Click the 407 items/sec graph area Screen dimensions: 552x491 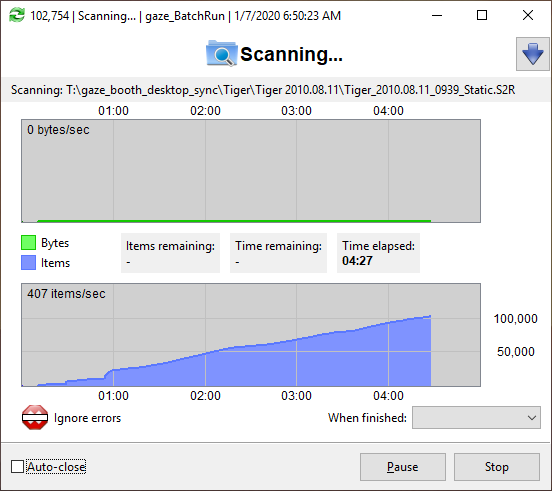coord(251,335)
